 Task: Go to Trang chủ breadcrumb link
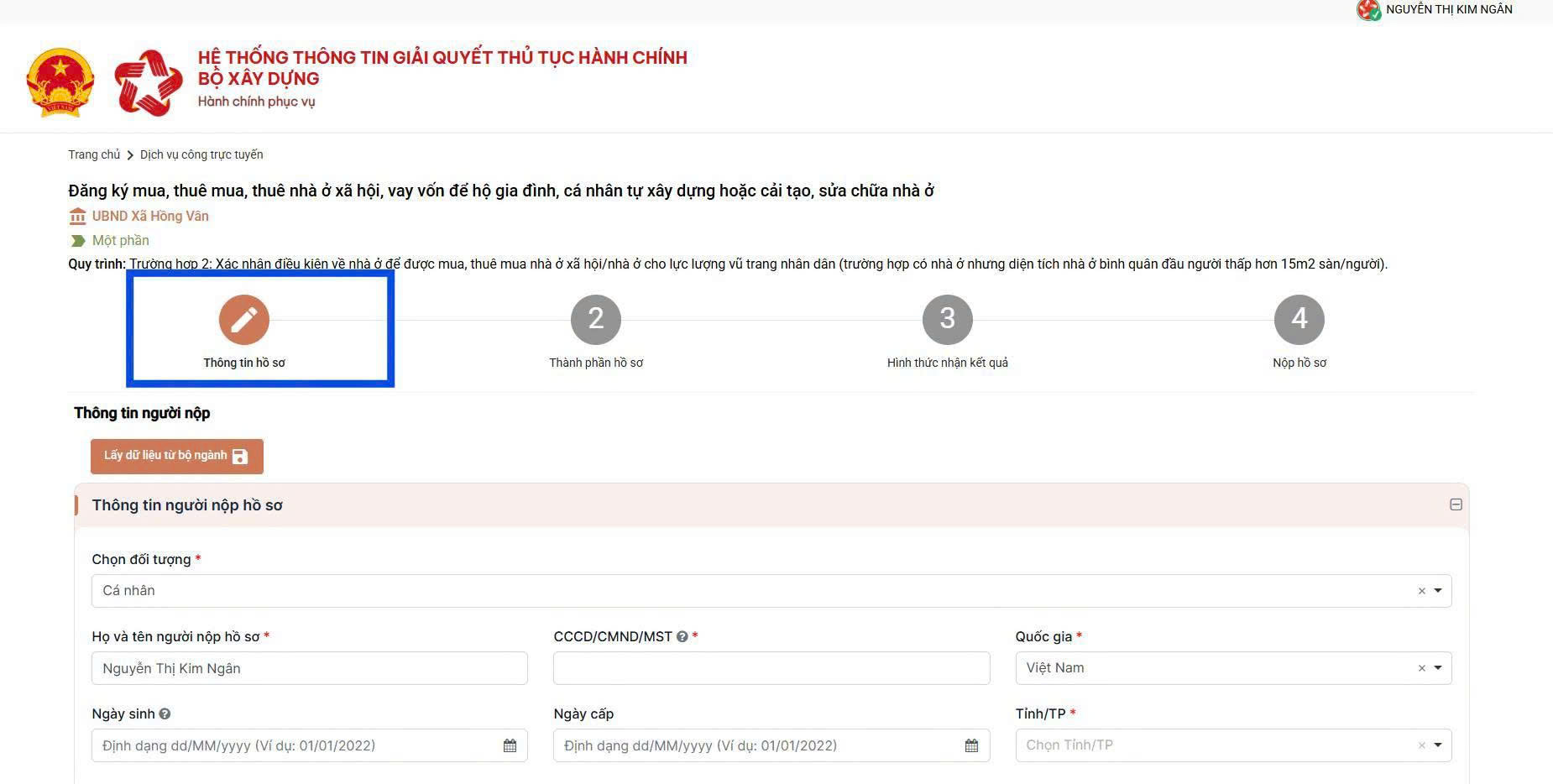[x=94, y=154]
